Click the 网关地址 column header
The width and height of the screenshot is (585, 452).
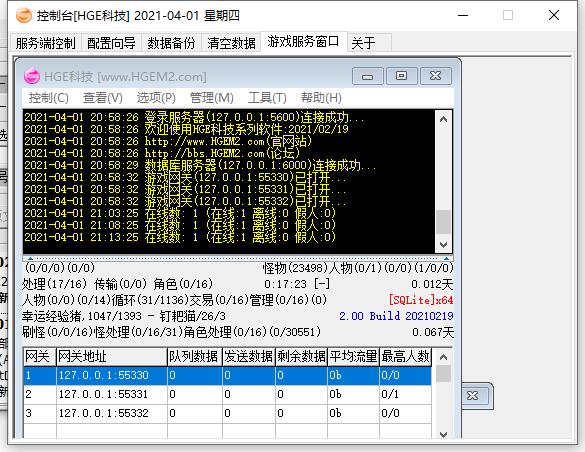(x=112, y=357)
